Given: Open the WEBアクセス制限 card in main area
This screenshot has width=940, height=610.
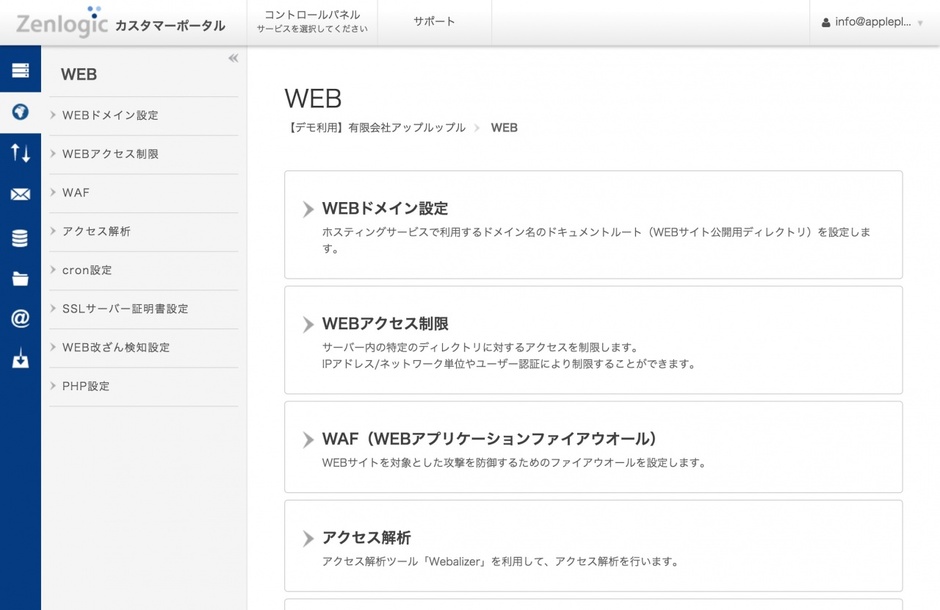Looking at the screenshot, I should point(593,339).
